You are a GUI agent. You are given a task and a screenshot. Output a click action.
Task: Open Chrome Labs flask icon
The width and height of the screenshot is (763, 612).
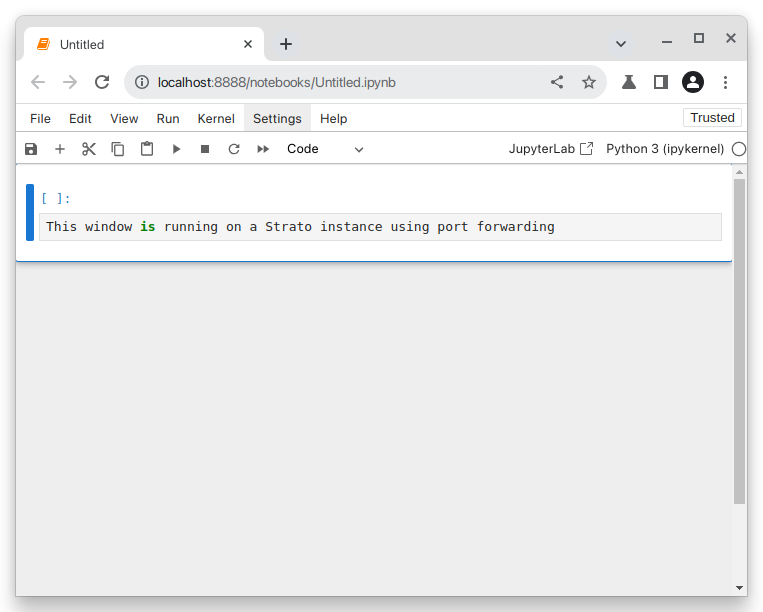coord(629,82)
